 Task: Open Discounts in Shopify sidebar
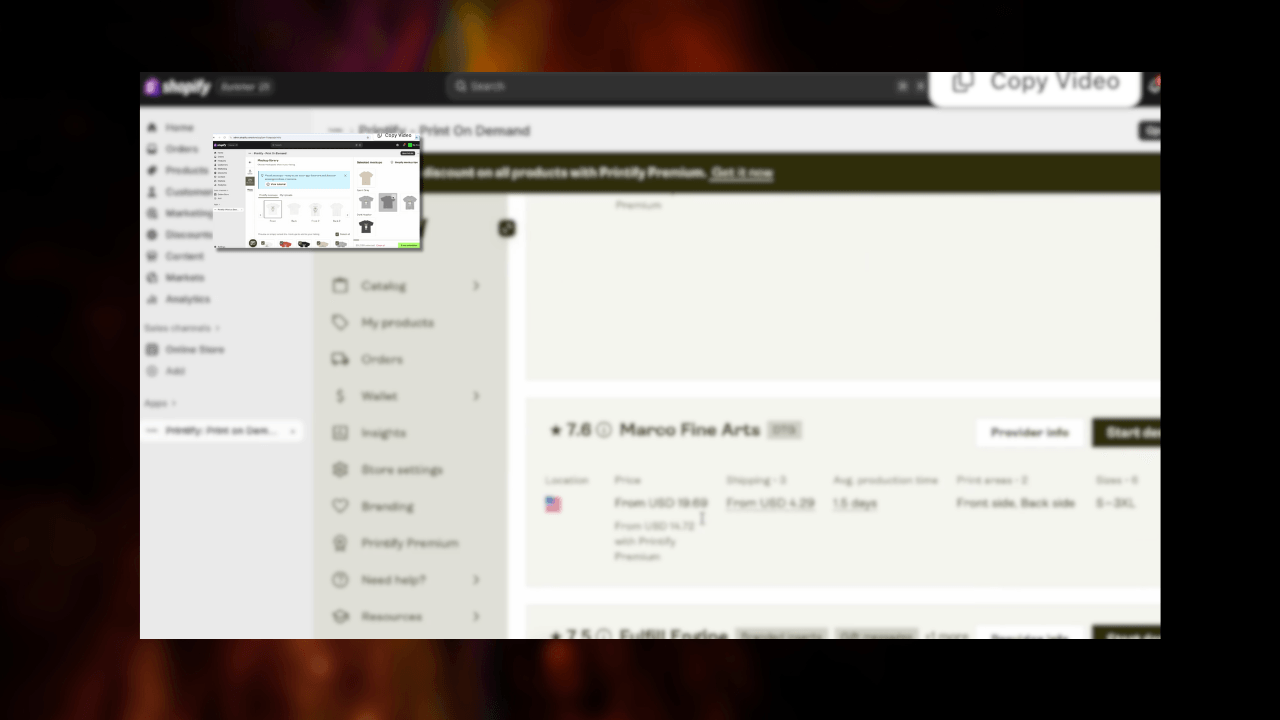click(189, 234)
